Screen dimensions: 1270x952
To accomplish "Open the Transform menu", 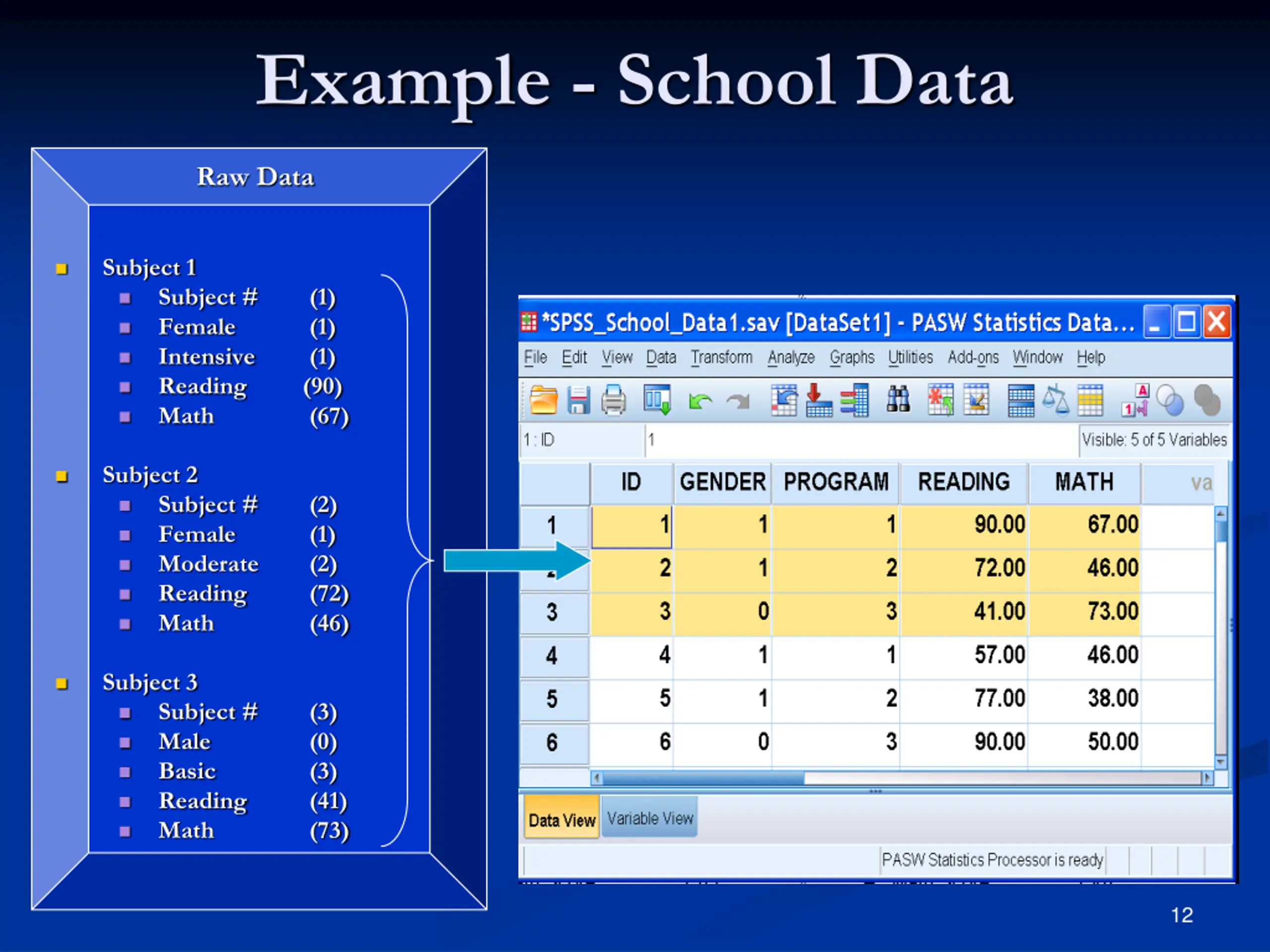I will tap(722, 357).
